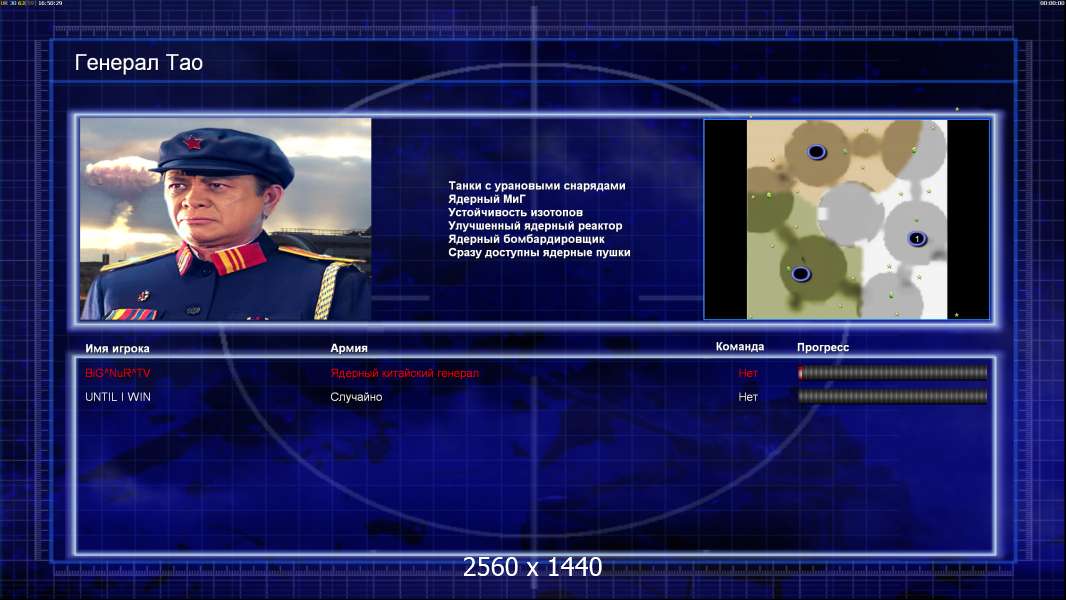The width and height of the screenshot is (1066, 600).
Task: Click 'Сразу доступны ядерные пушки' line
Action: [539, 252]
